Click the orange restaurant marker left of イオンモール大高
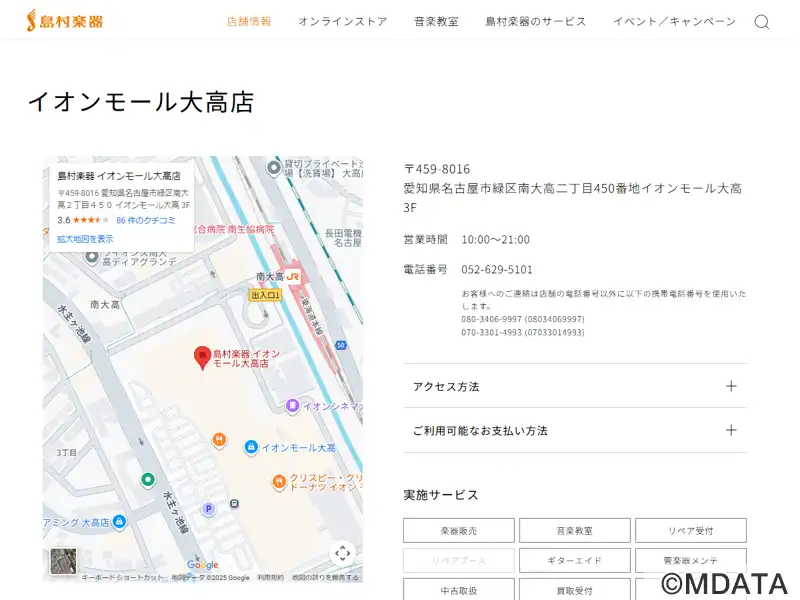 click(219, 440)
